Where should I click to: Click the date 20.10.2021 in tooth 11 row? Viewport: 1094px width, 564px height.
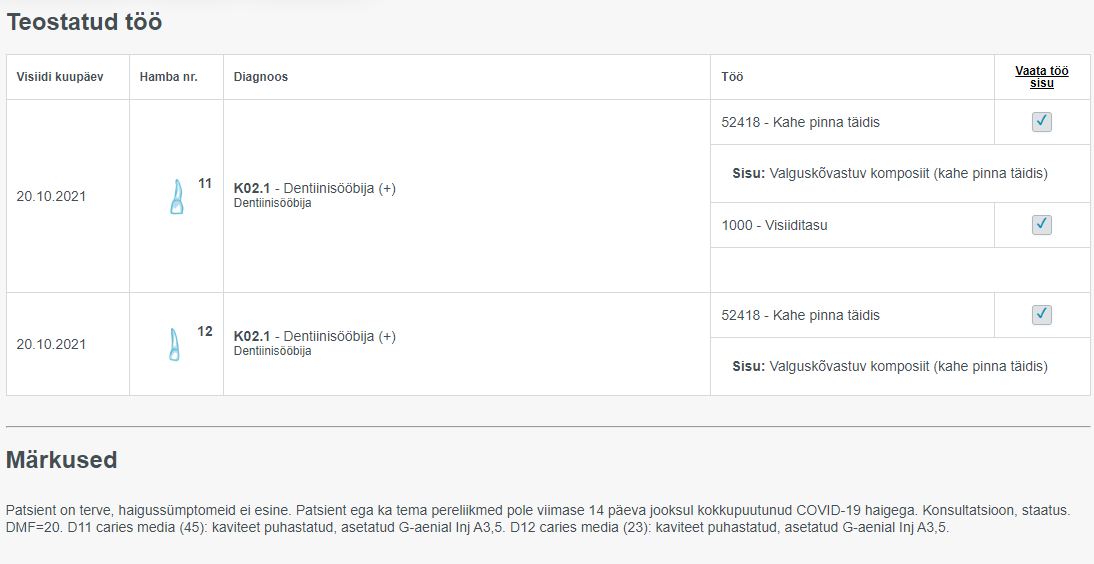[x=51, y=197]
